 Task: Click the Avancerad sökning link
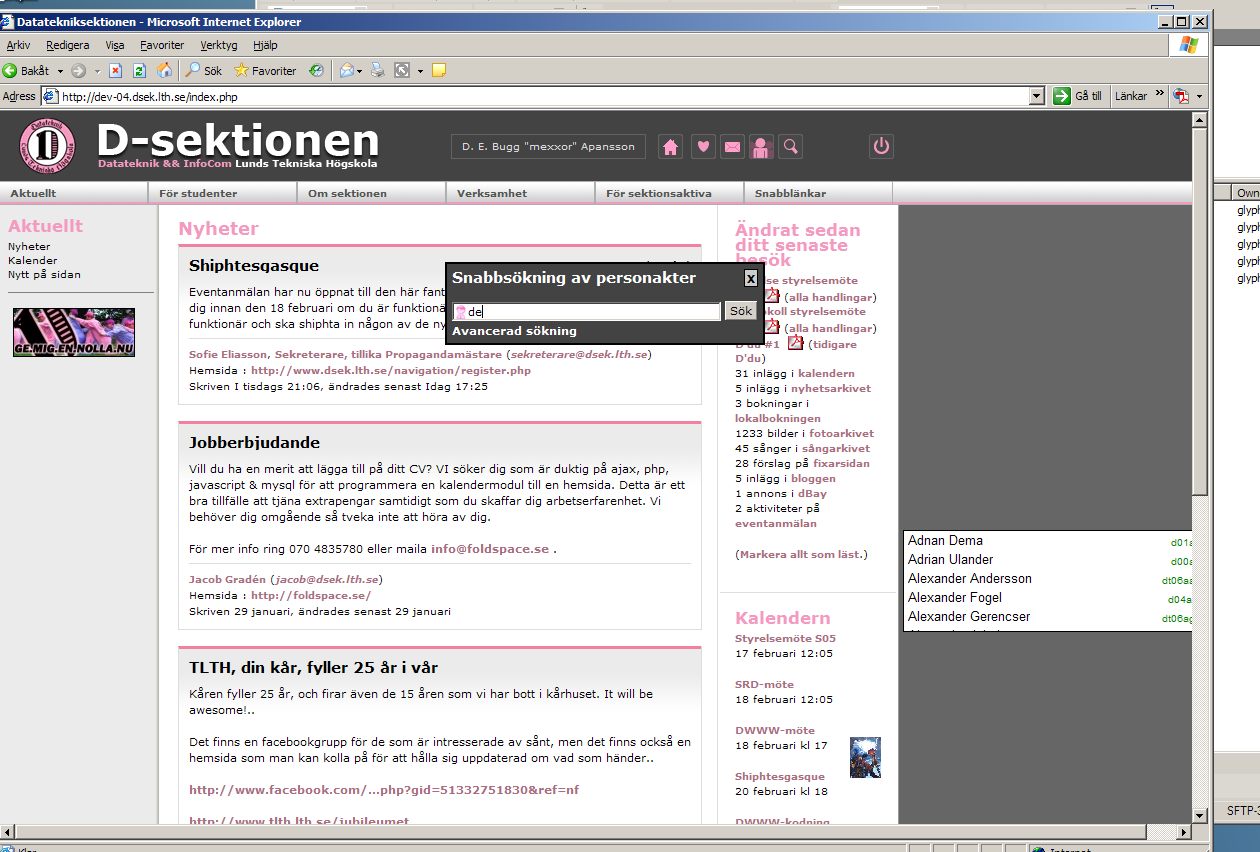[x=514, y=331]
